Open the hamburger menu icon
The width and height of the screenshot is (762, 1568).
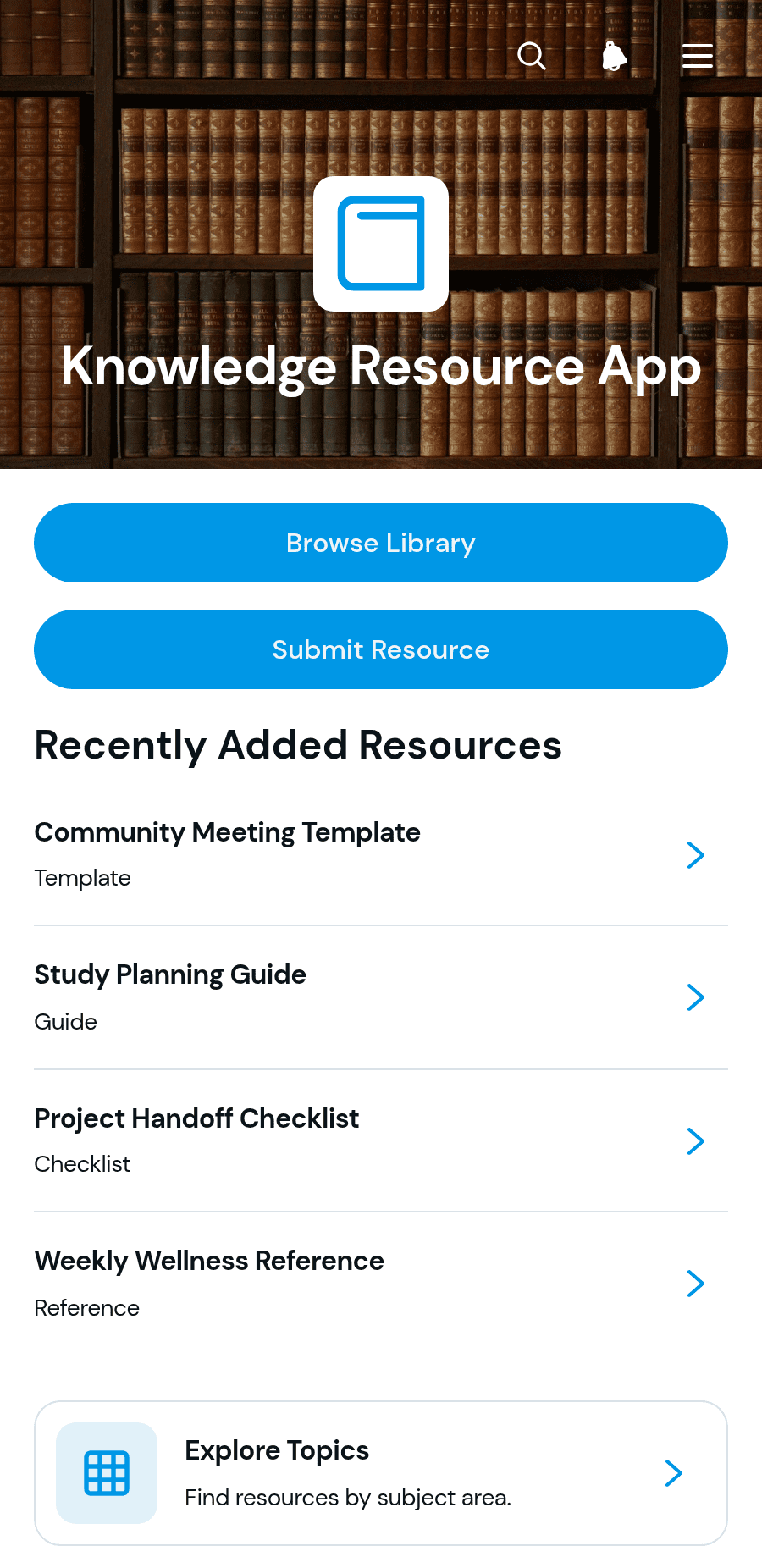(x=698, y=57)
